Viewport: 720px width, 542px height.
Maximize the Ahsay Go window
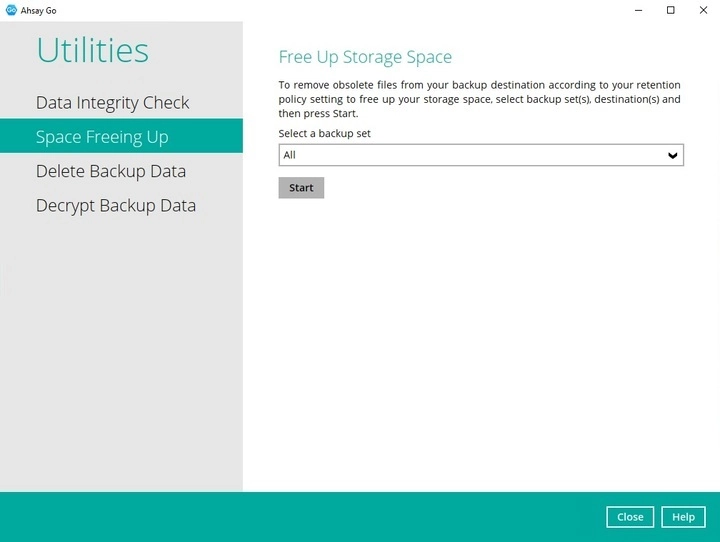pyautogui.click(x=671, y=10)
